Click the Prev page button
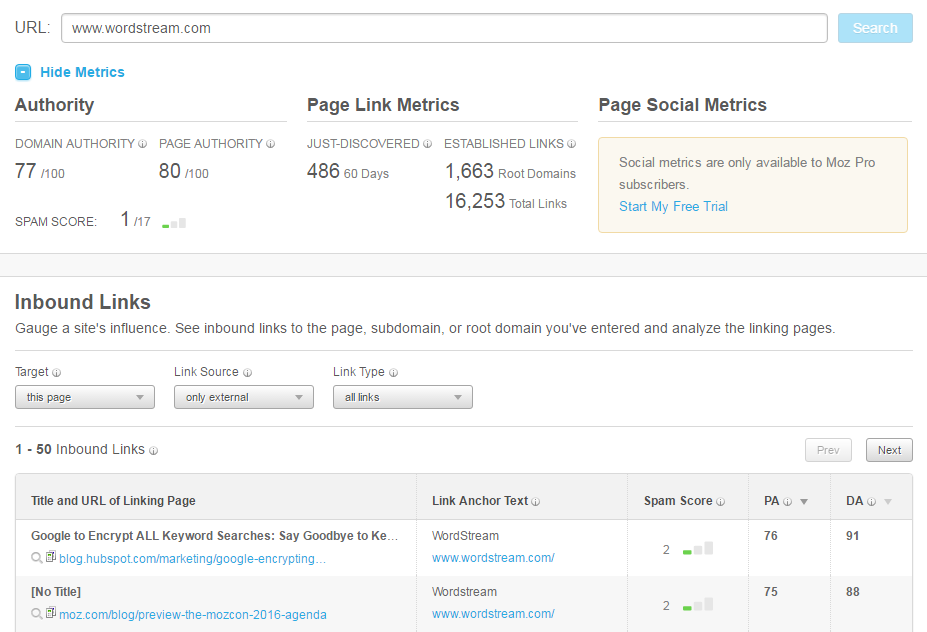This screenshot has width=927, height=632. pos(828,450)
